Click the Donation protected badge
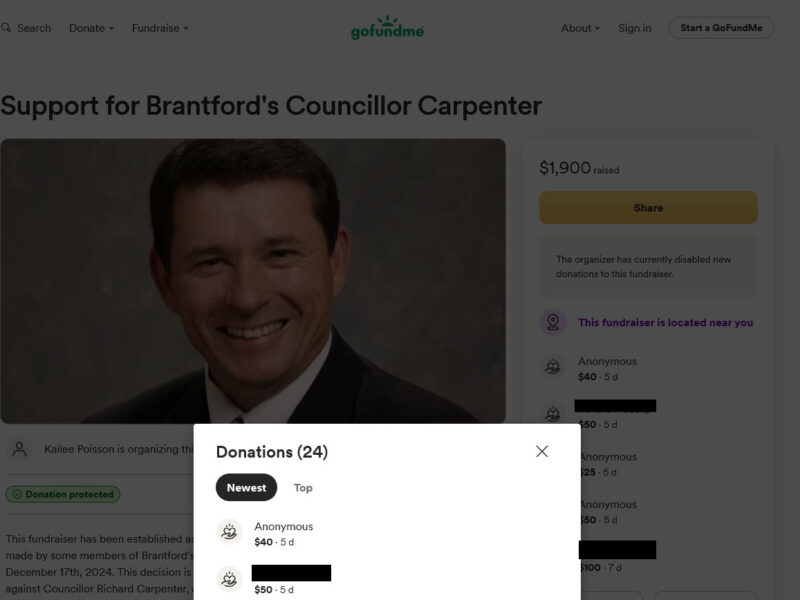The height and width of the screenshot is (600, 800). (63, 494)
